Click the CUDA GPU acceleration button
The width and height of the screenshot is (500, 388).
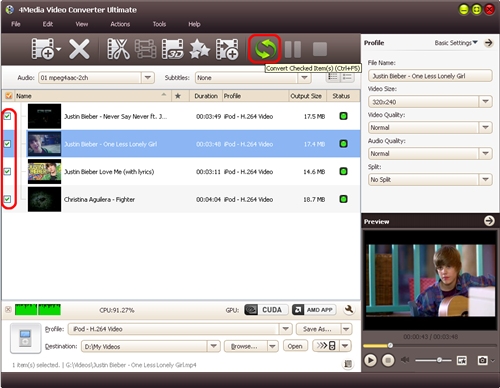click(x=266, y=310)
